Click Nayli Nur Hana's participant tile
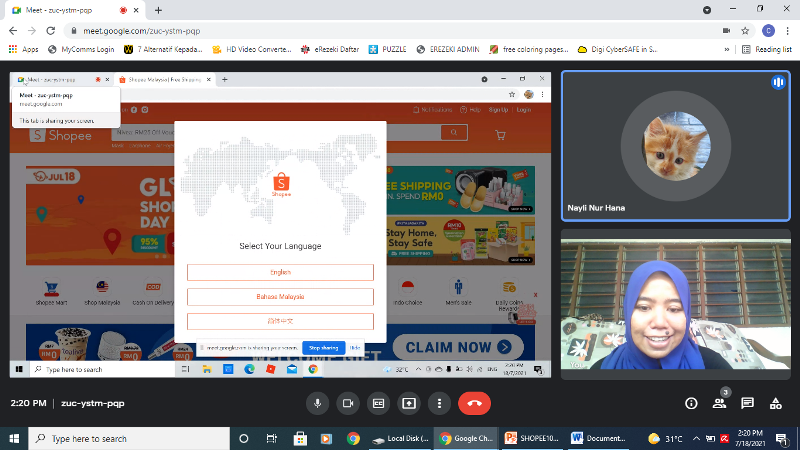Screen dimensions: 800x450 [x=676, y=146]
